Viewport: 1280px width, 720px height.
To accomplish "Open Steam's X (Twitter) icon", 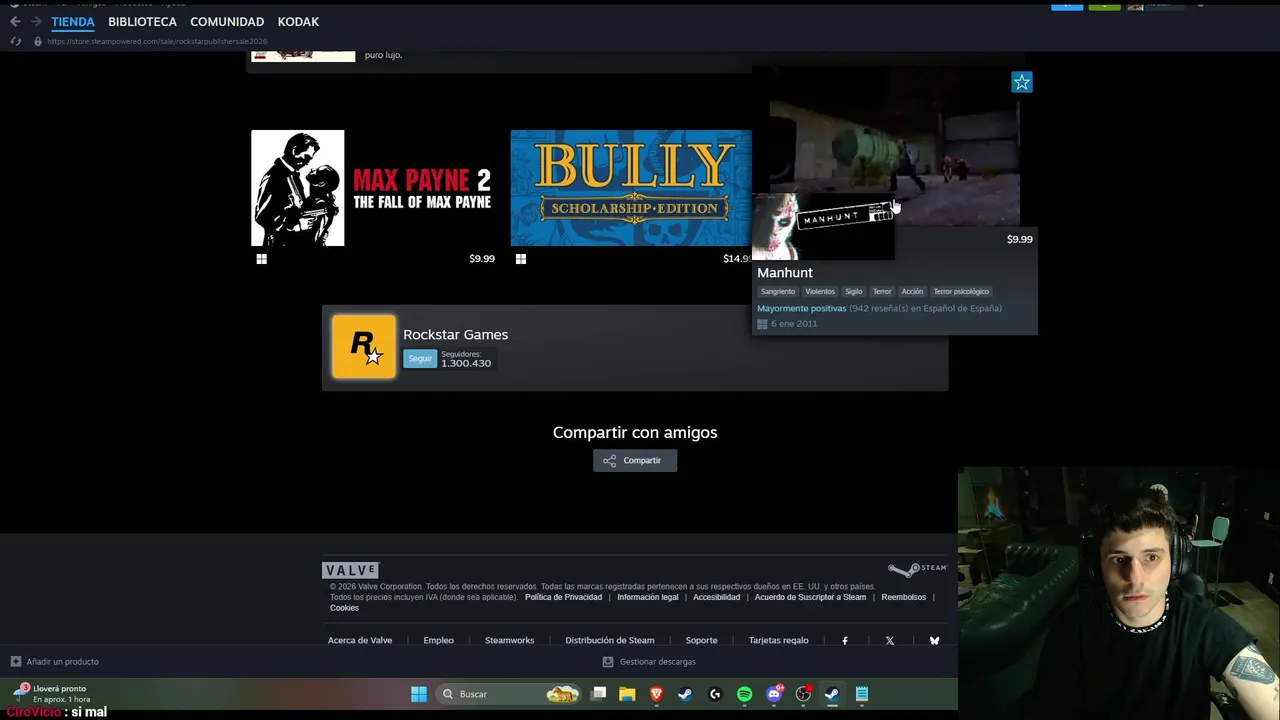I will (x=890, y=641).
